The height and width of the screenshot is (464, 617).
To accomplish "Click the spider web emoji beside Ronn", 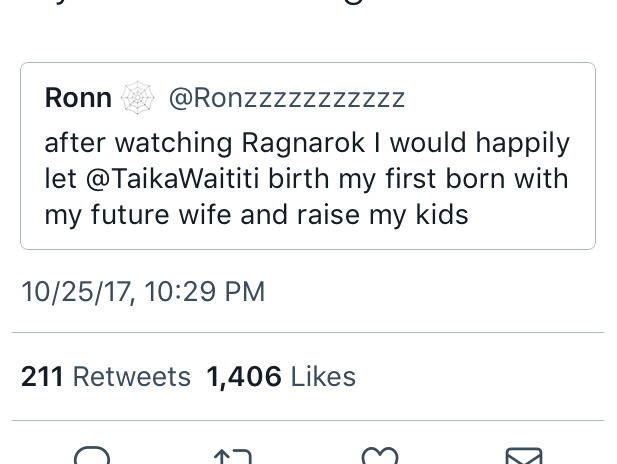I will pos(137,98).
